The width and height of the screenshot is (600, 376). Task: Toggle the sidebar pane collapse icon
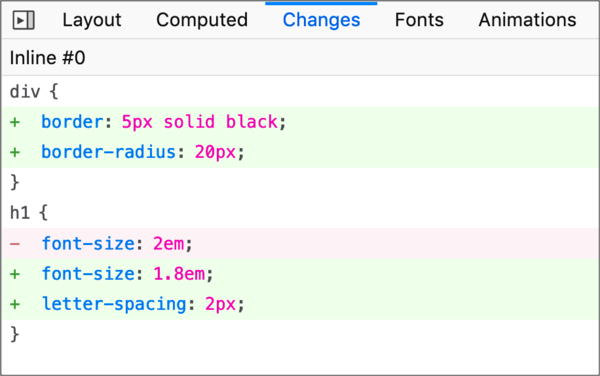(24, 20)
